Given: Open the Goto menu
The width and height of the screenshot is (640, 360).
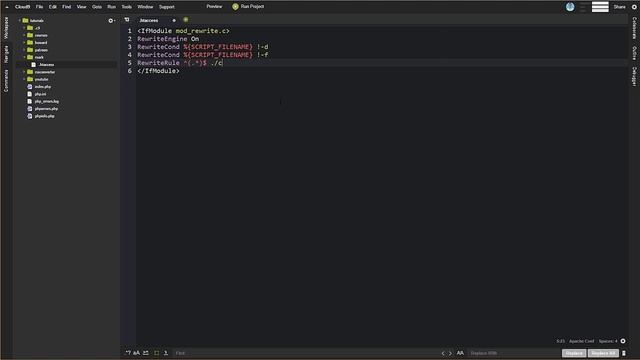Looking at the screenshot, I should point(97,7).
